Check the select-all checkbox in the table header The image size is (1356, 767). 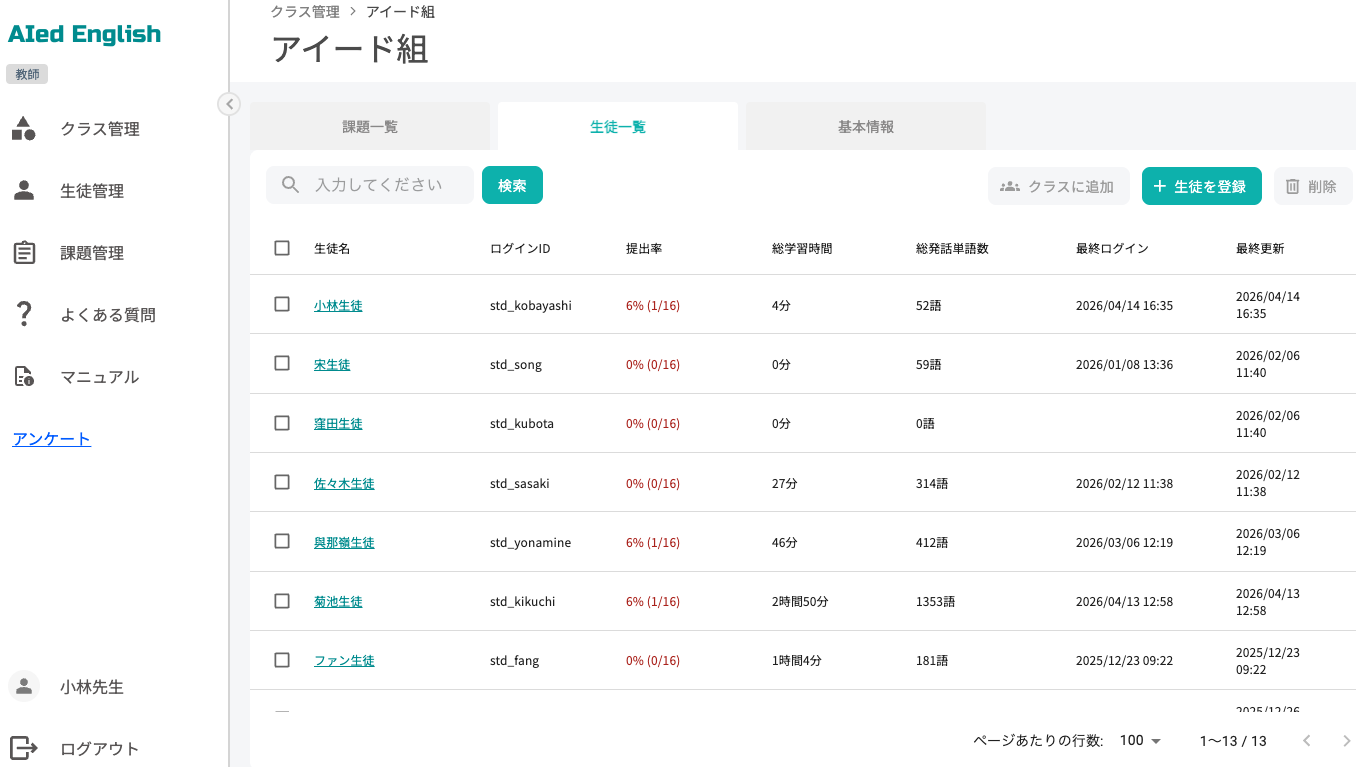click(282, 248)
